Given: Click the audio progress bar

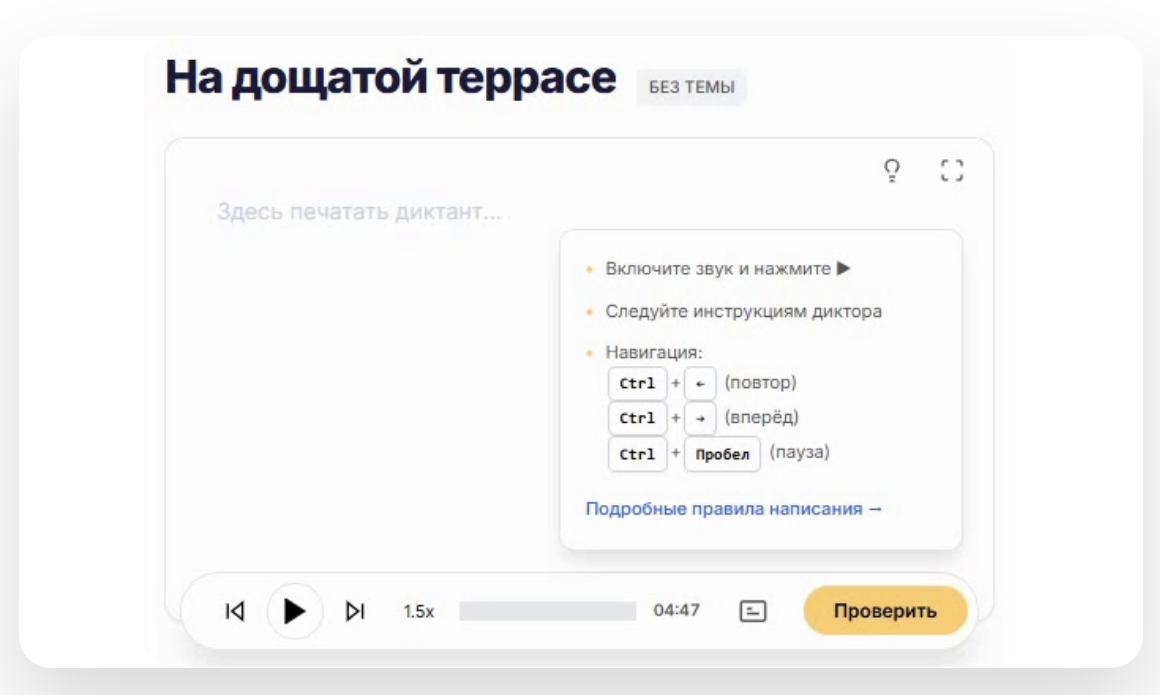Looking at the screenshot, I should click(x=547, y=611).
